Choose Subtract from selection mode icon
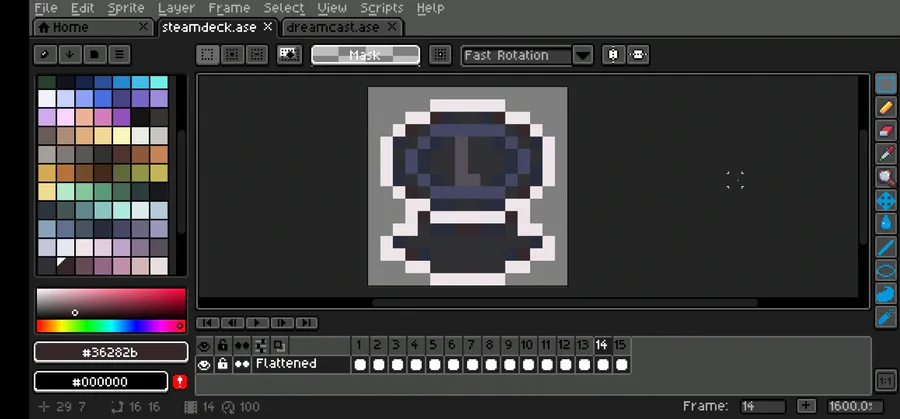Image resolution: width=900 pixels, height=419 pixels. tap(257, 55)
